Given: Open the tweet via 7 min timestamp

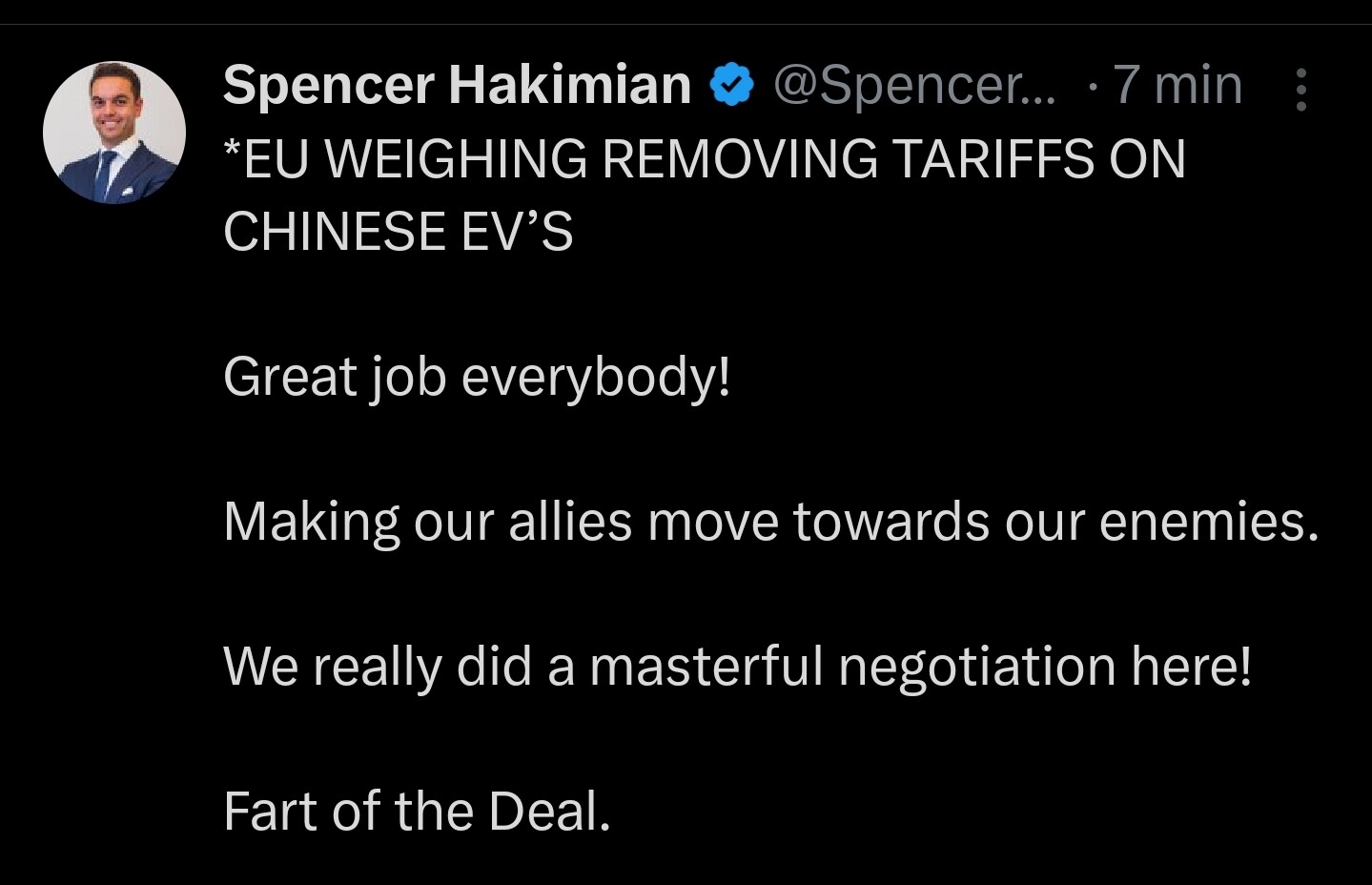Looking at the screenshot, I should [1177, 85].
